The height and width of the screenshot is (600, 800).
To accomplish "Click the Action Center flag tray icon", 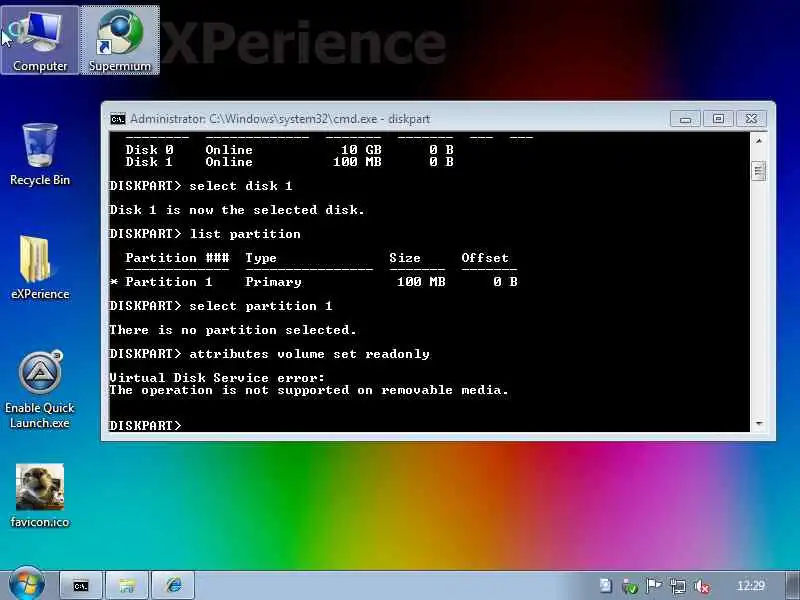I will (653, 586).
